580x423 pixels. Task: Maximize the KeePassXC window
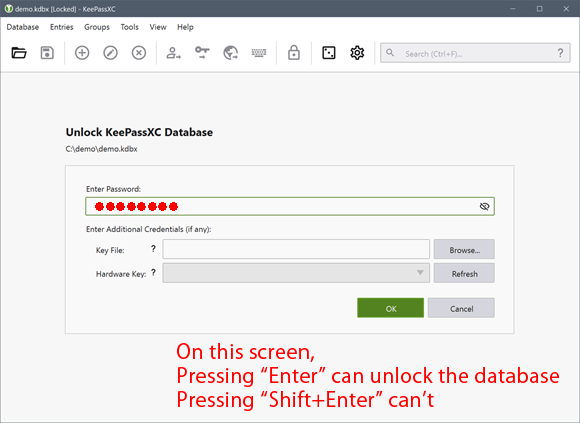pyautogui.click(x=539, y=9)
